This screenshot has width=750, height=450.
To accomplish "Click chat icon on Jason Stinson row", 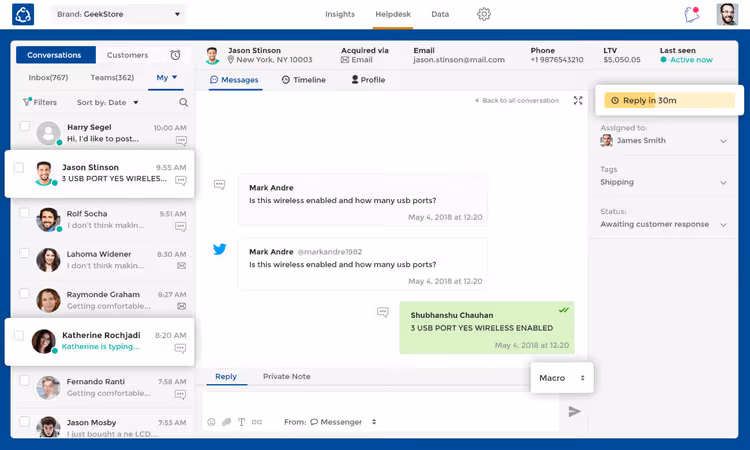I will [180, 180].
